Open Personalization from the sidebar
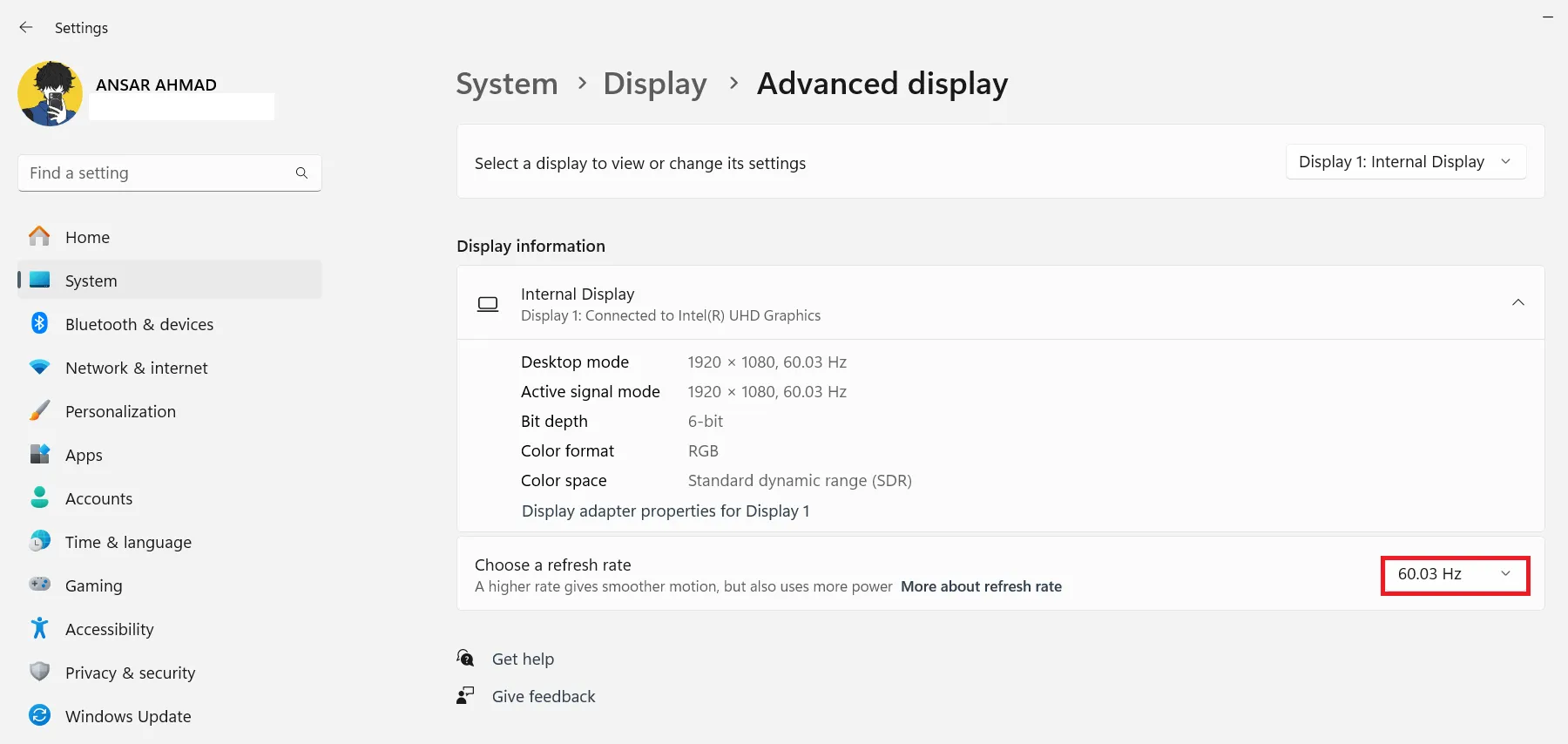Image resolution: width=1568 pixels, height=744 pixels. click(x=120, y=411)
